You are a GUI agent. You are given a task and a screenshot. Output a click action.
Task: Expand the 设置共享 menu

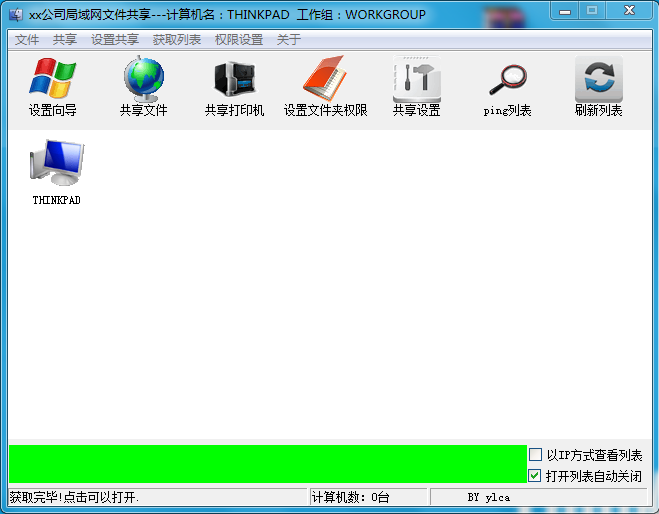pyautogui.click(x=115, y=40)
